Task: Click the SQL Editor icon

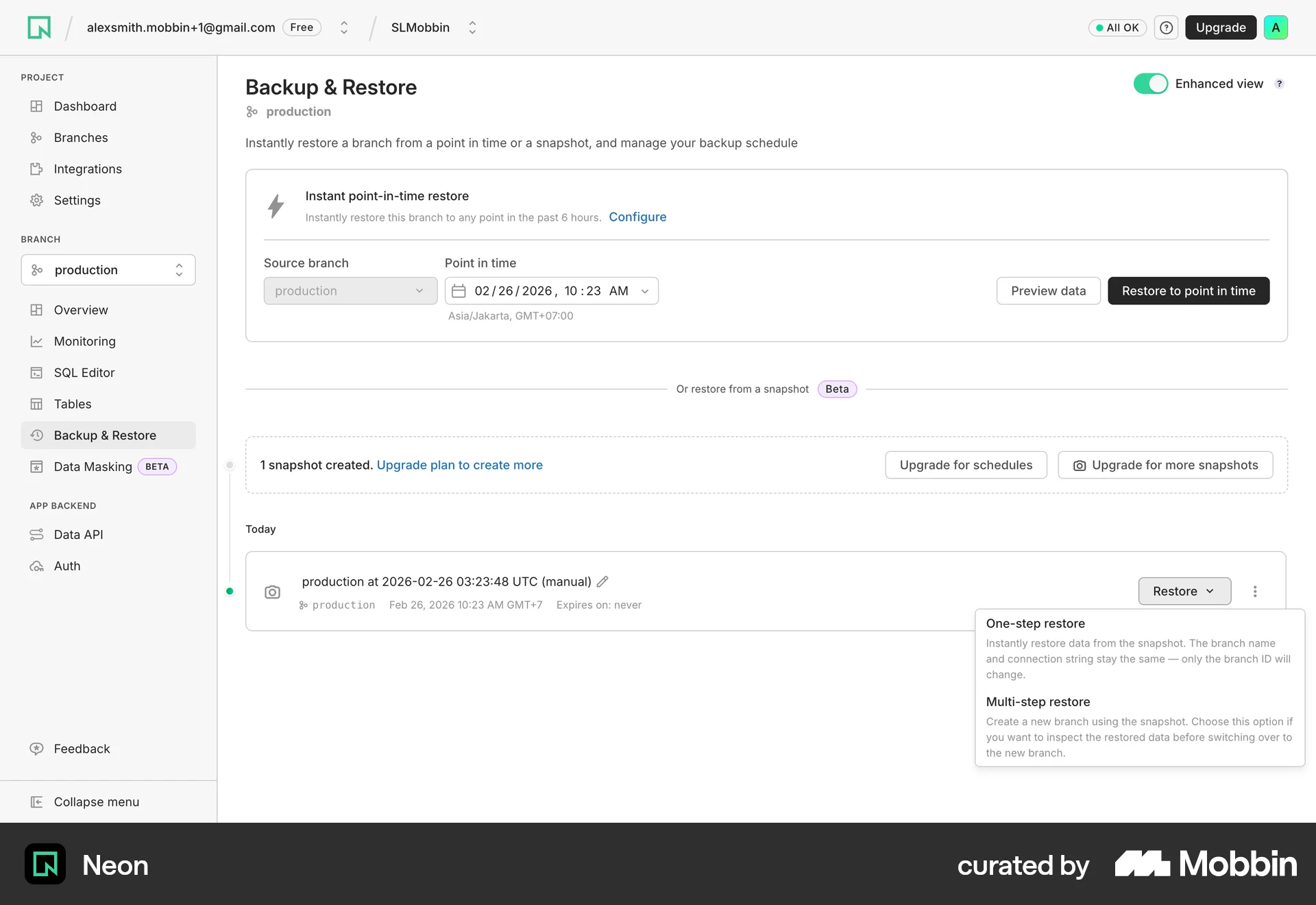Action: click(36, 373)
